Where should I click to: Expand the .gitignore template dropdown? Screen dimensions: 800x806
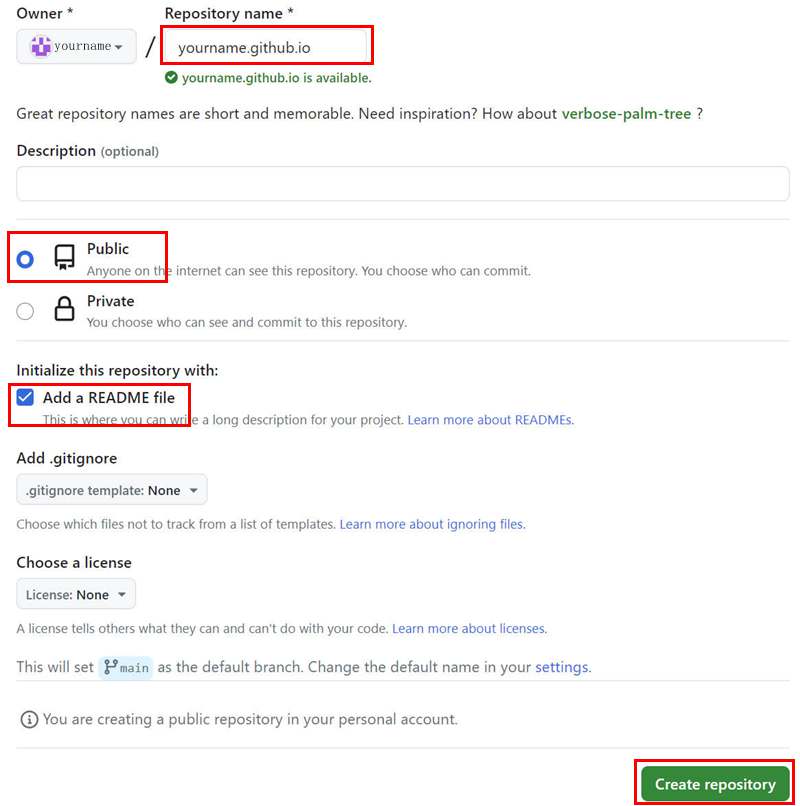pyautogui.click(x=112, y=490)
